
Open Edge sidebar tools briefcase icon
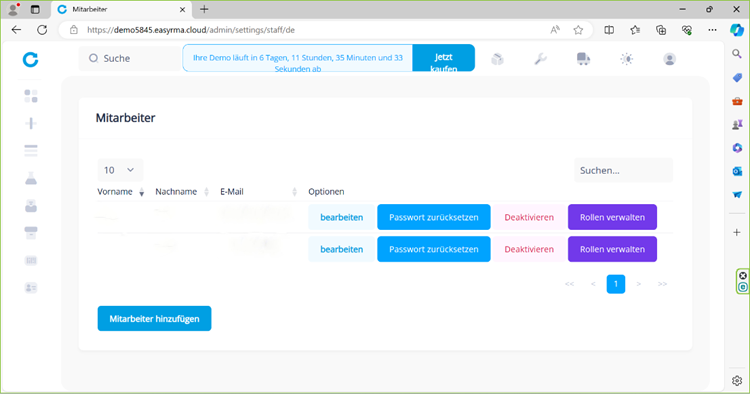tap(737, 101)
